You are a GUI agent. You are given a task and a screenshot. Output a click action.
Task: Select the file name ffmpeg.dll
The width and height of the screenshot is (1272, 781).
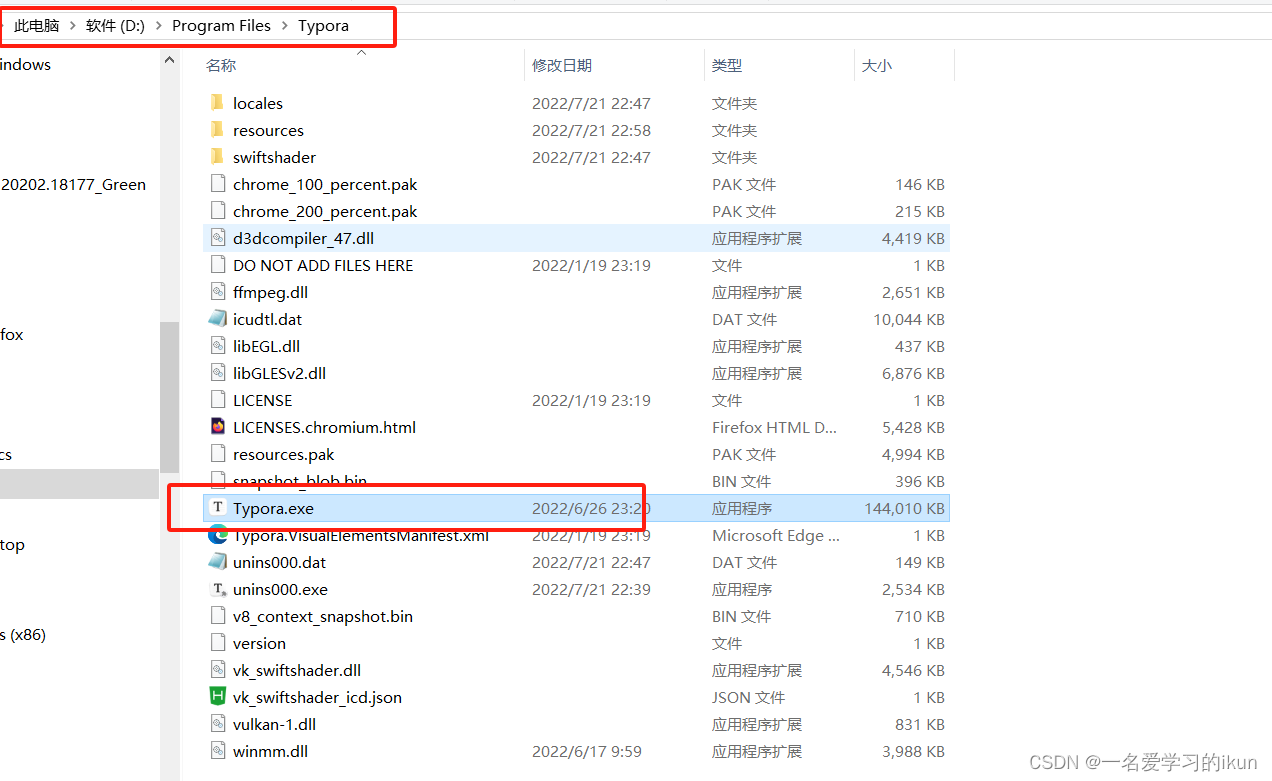tap(270, 292)
